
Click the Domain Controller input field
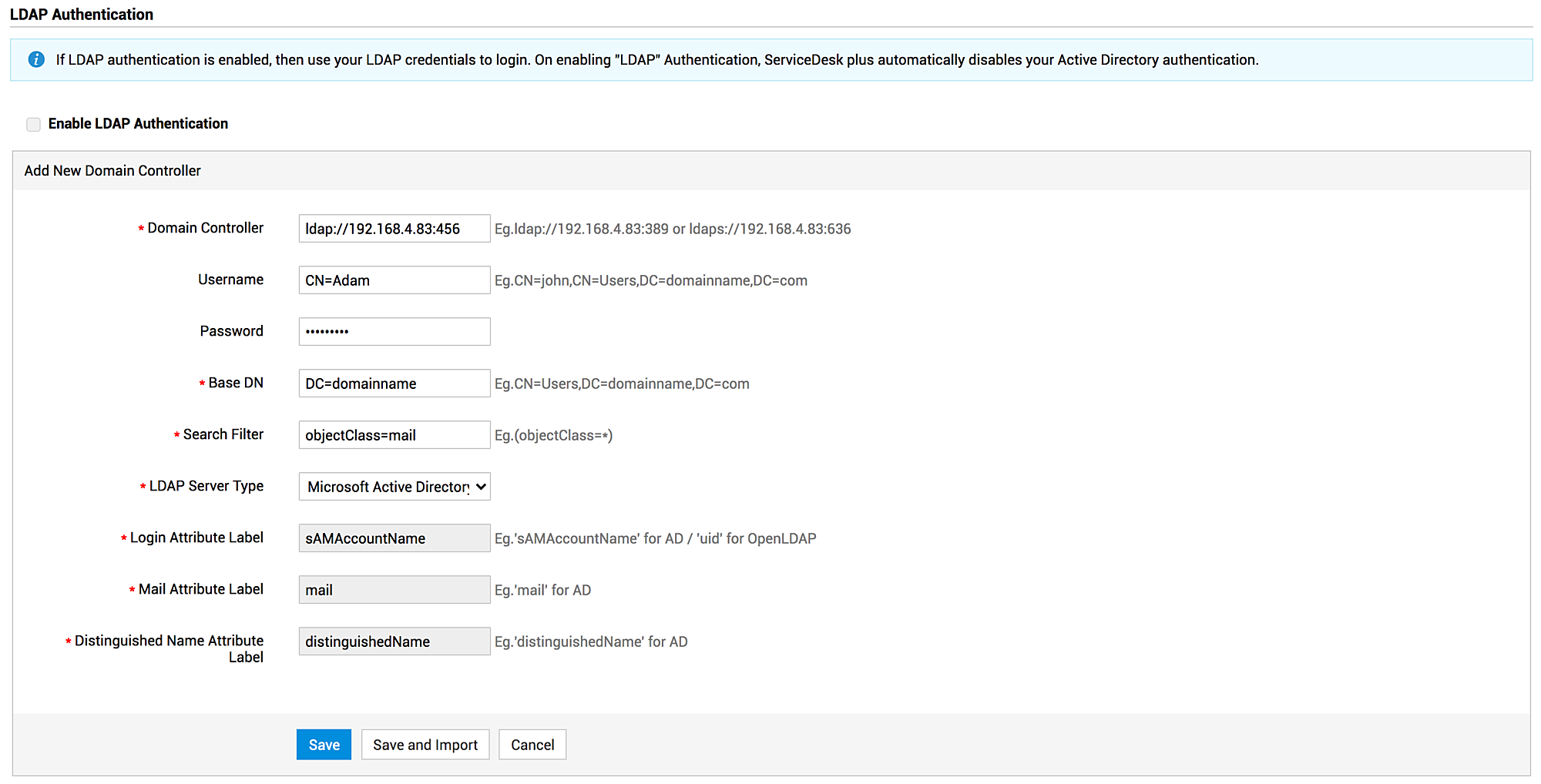(x=394, y=228)
